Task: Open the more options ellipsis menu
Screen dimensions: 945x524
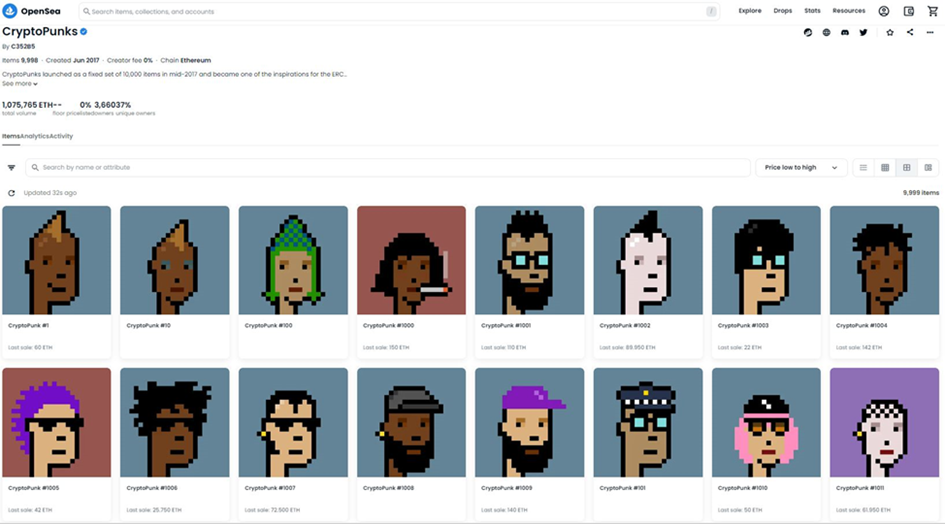Action: 930,33
